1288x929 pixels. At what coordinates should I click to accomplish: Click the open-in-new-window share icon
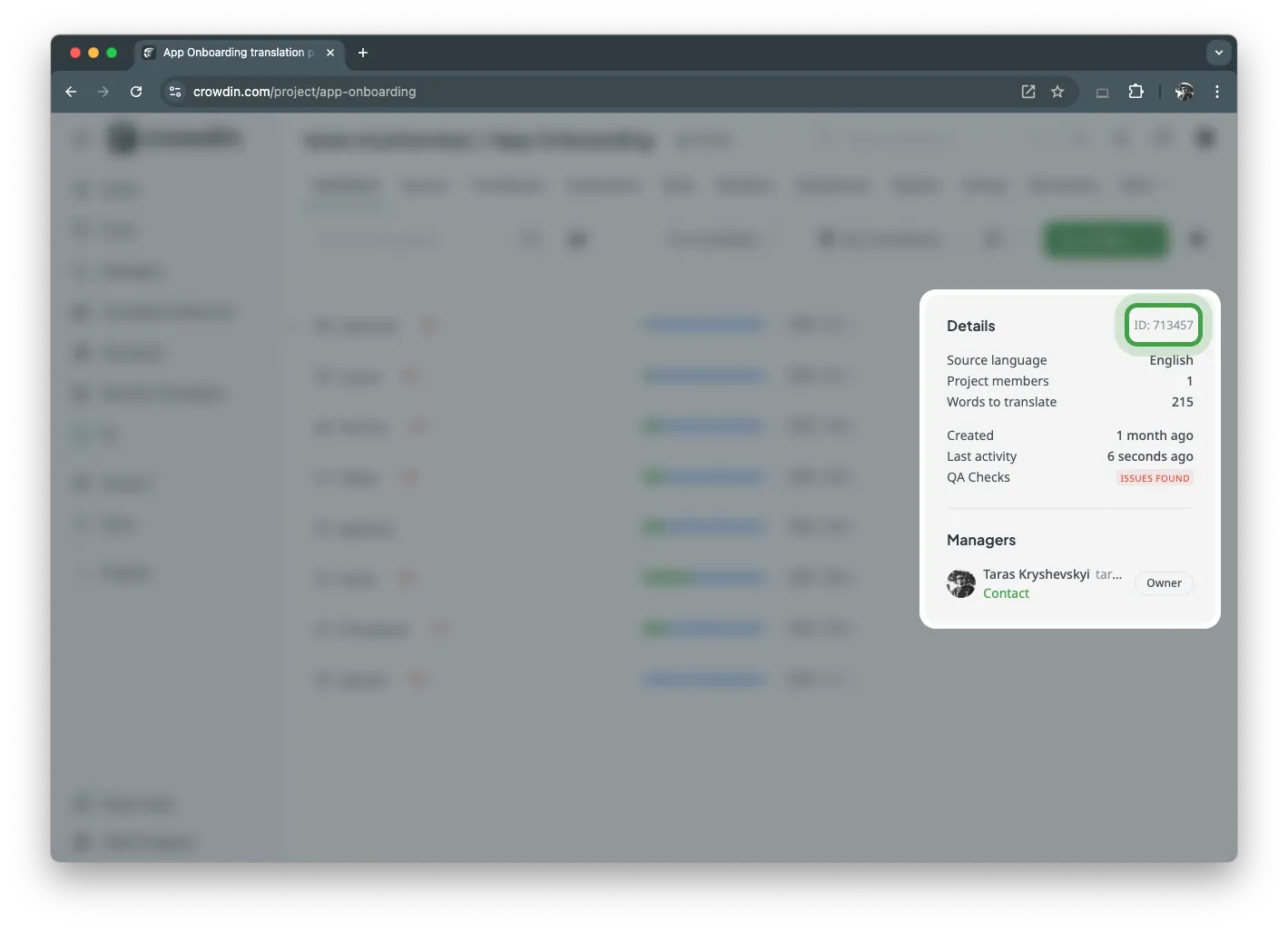[x=1027, y=92]
